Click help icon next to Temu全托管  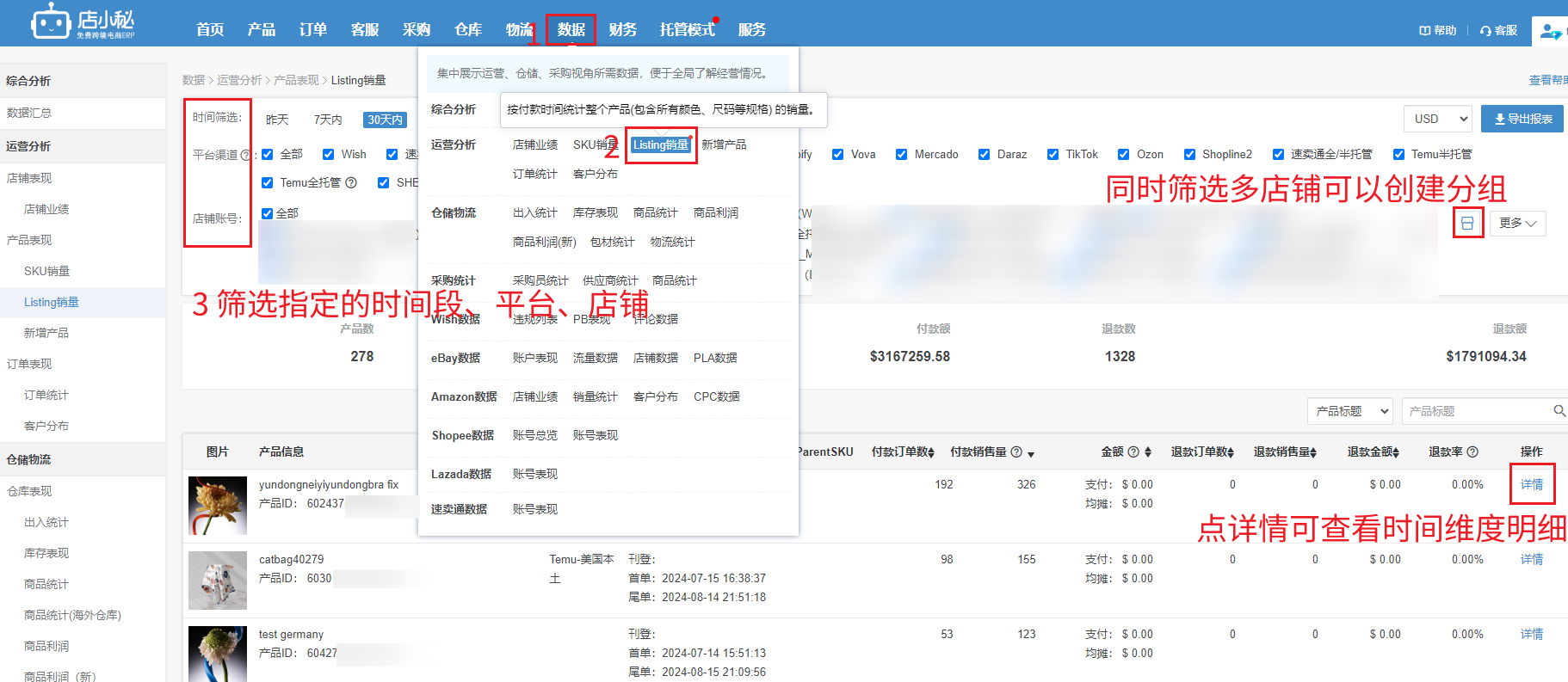tap(351, 182)
